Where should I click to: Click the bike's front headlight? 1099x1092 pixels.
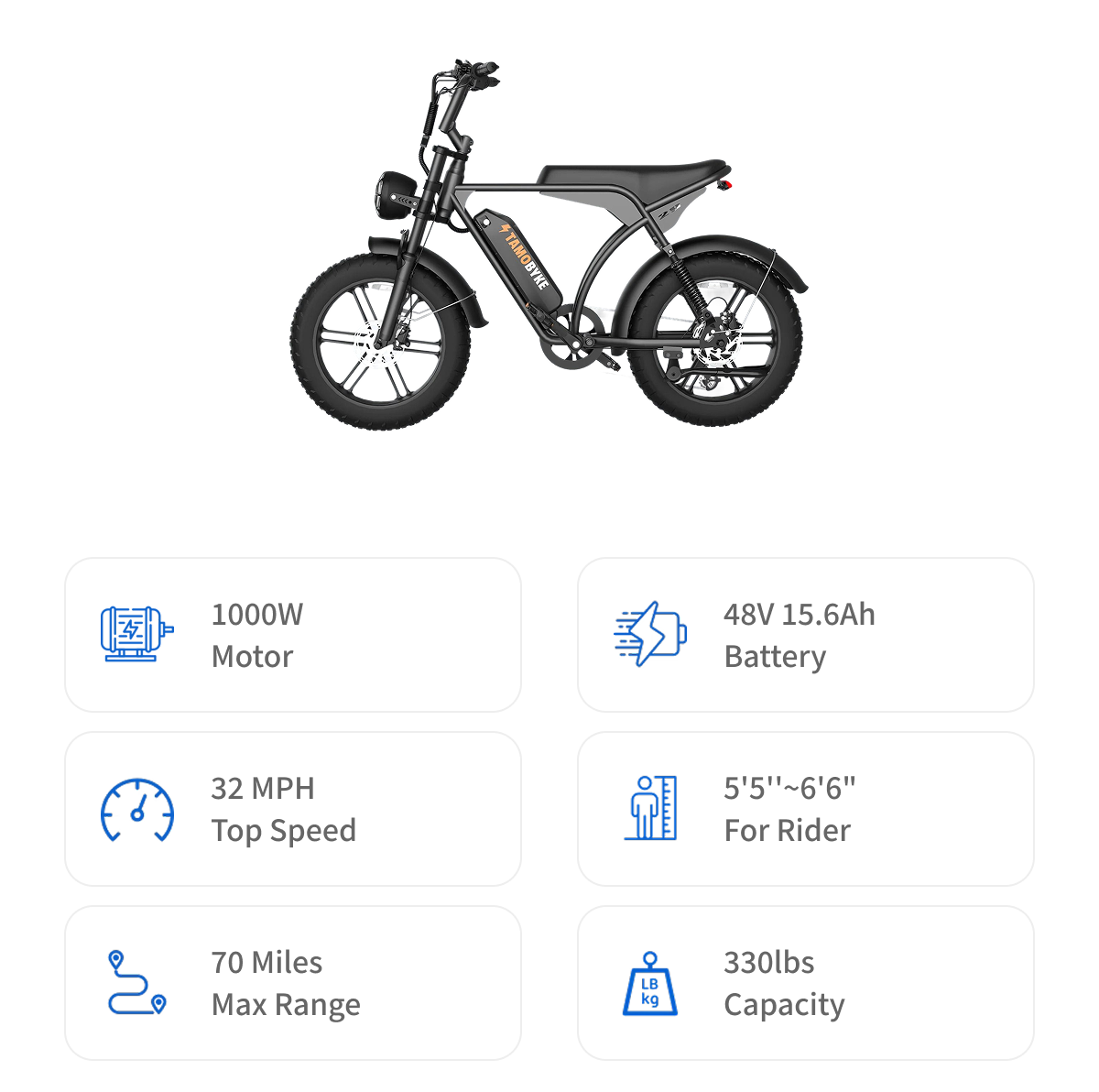point(396,194)
